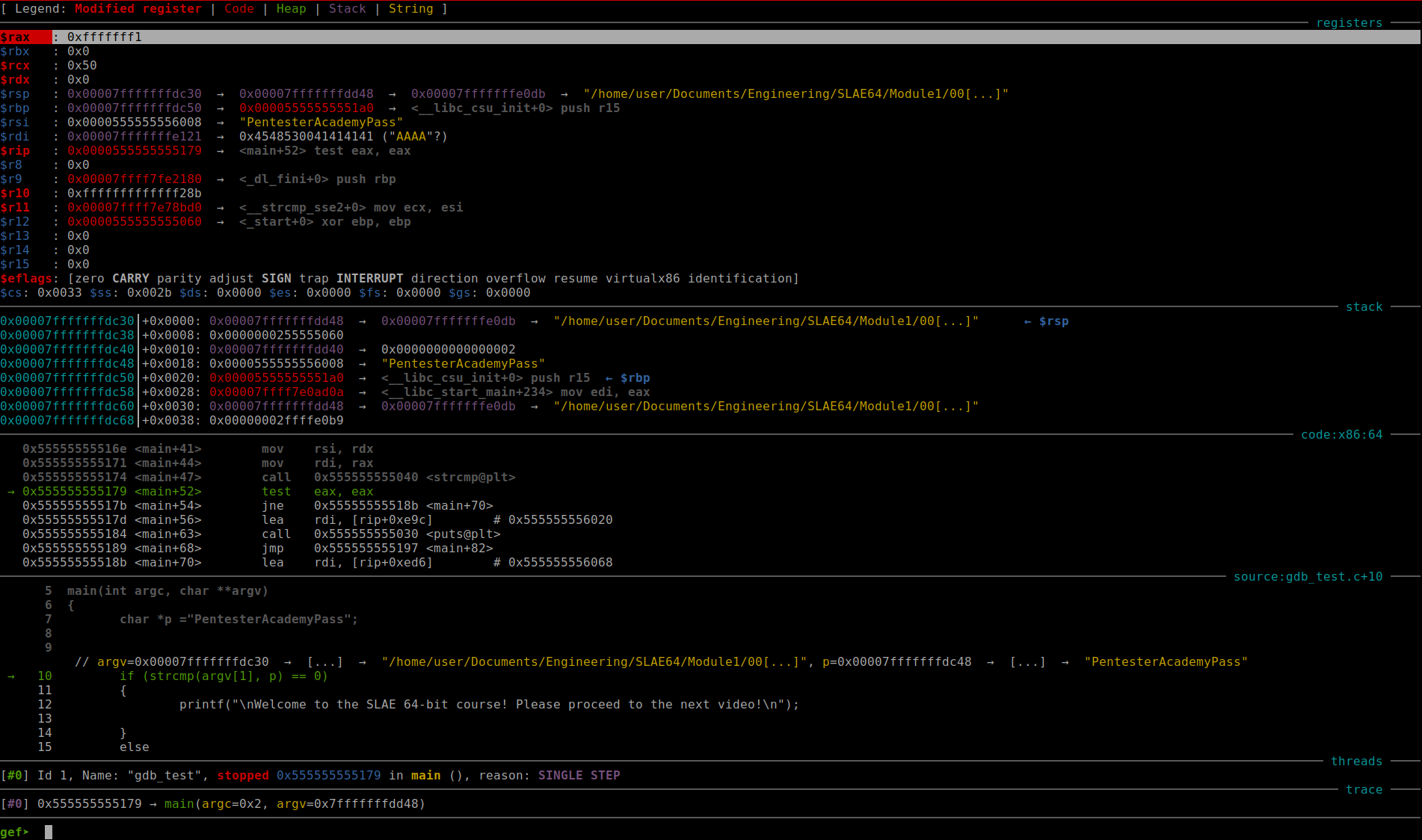The width and height of the screenshot is (1422, 840).
Task: Select the 'code:x86:64' section header
Action: pyautogui.click(x=1341, y=435)
